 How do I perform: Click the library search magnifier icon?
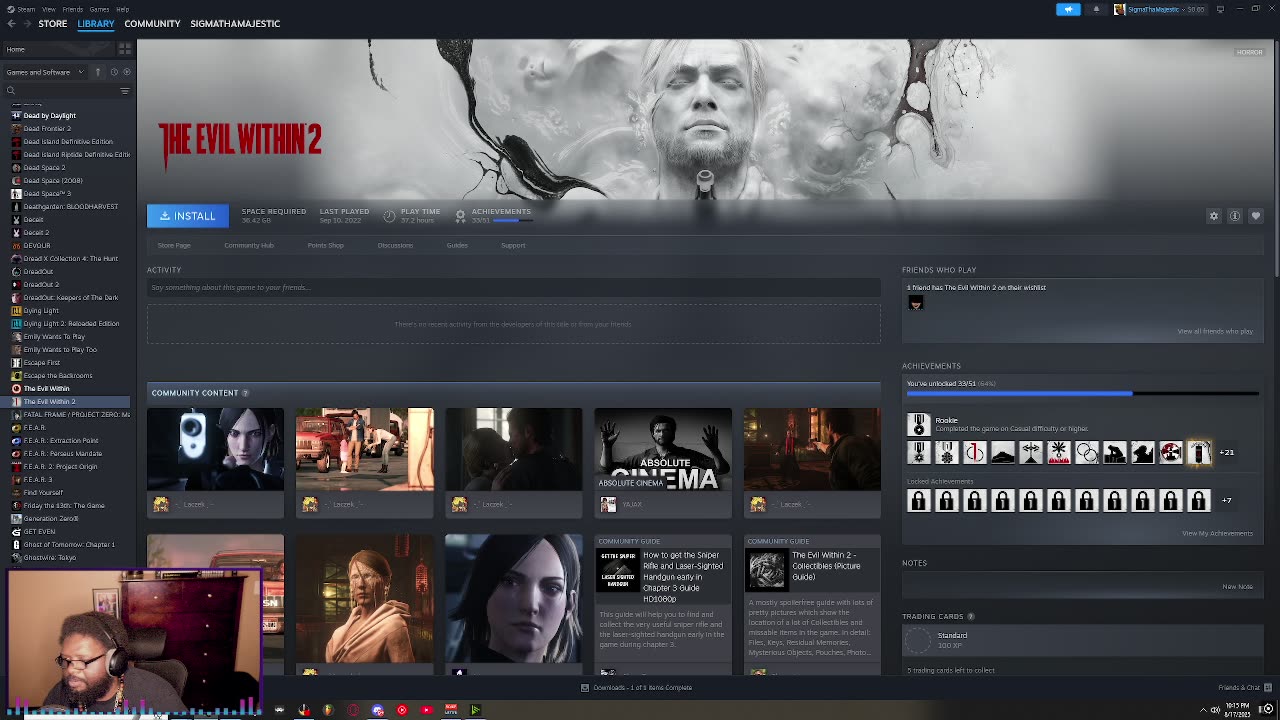click(11, 90)
